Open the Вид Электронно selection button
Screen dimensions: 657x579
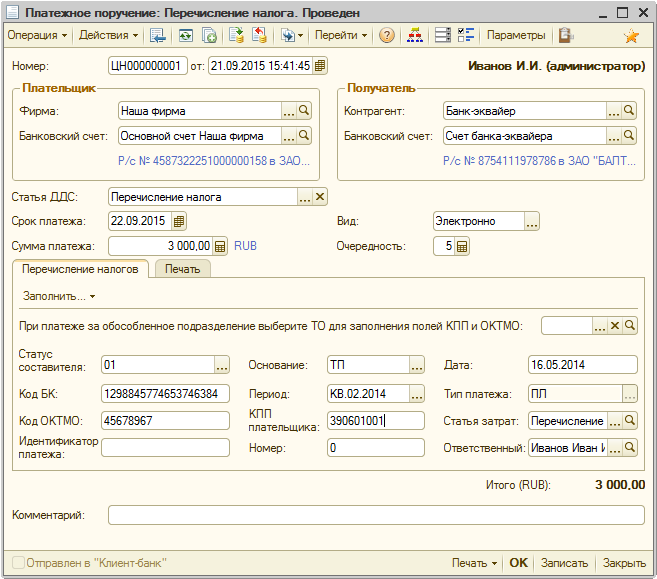coord(532,221)
